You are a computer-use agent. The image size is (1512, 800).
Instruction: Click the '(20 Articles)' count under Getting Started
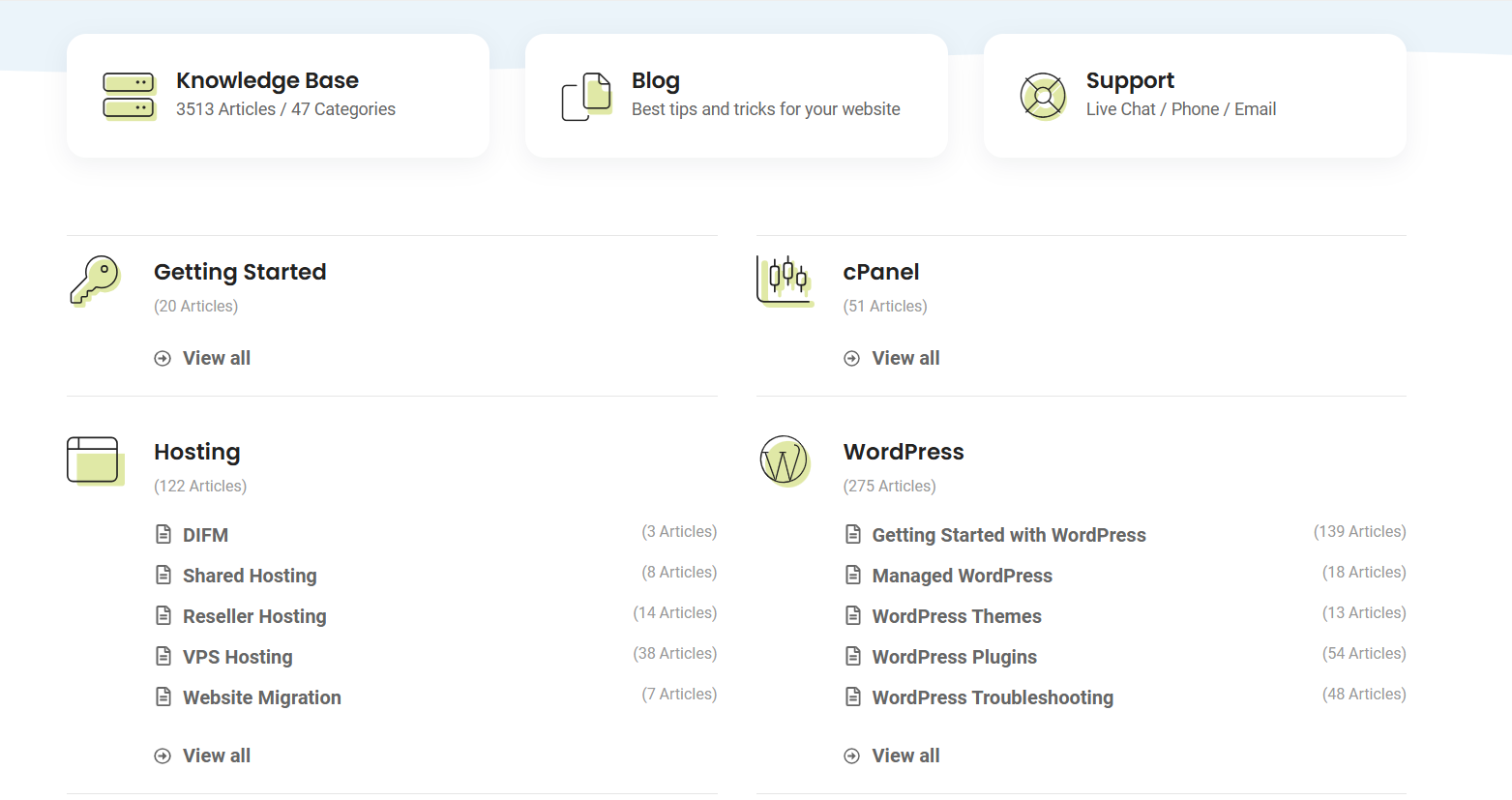(196, 306)
